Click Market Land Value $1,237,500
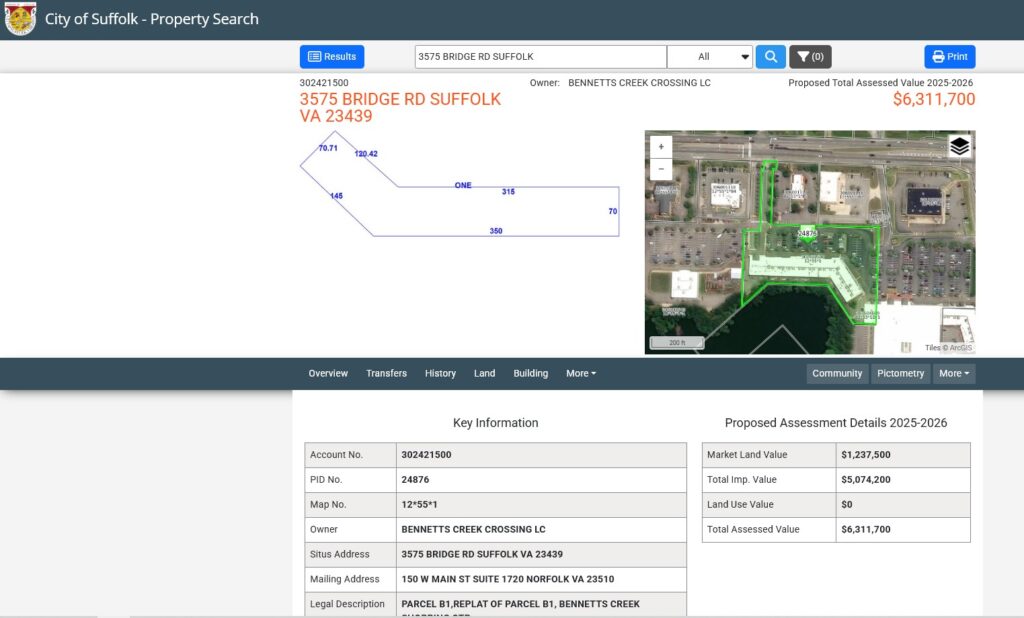Screen dimensions: 1024x618 865,455
